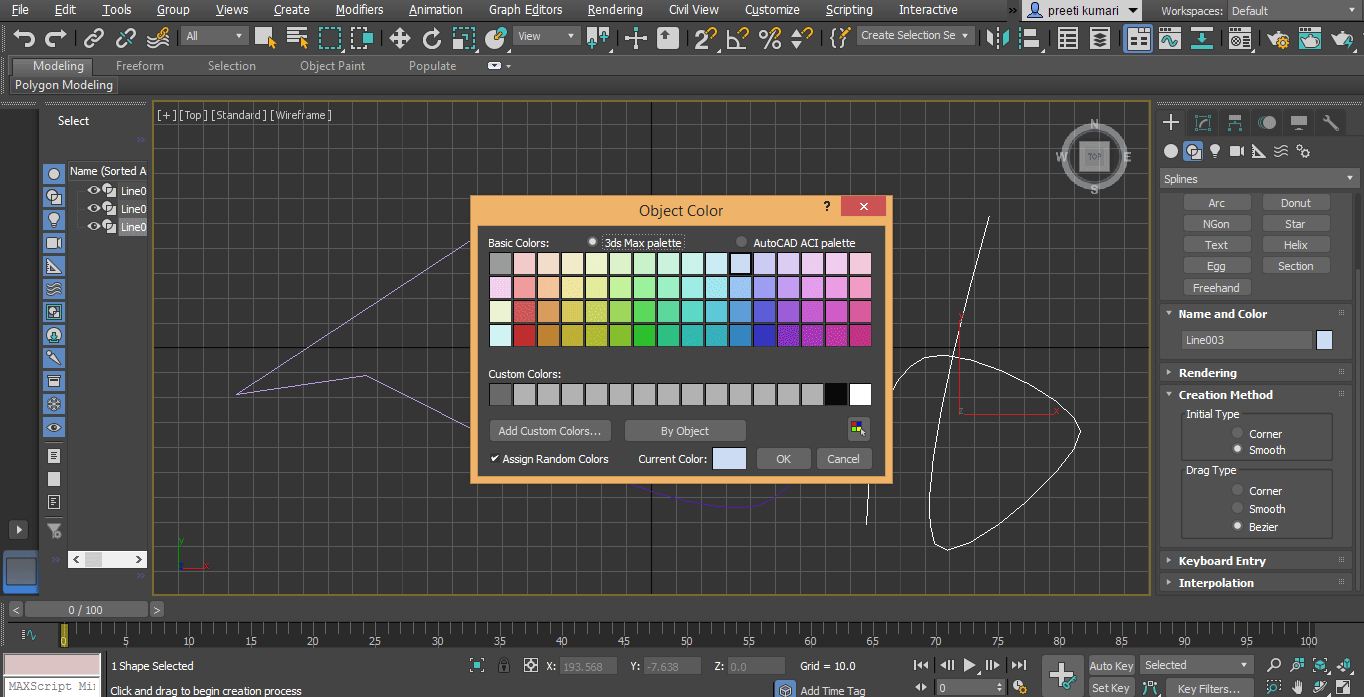Click the Egg spline creation button

pos(1216,265)
